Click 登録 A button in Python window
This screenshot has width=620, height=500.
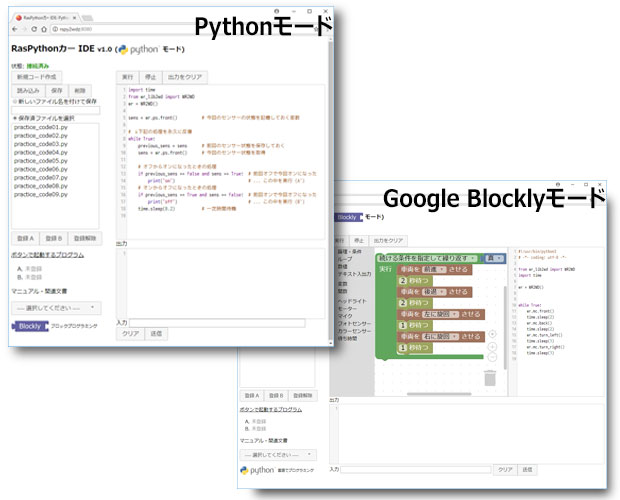coord(25,238)
